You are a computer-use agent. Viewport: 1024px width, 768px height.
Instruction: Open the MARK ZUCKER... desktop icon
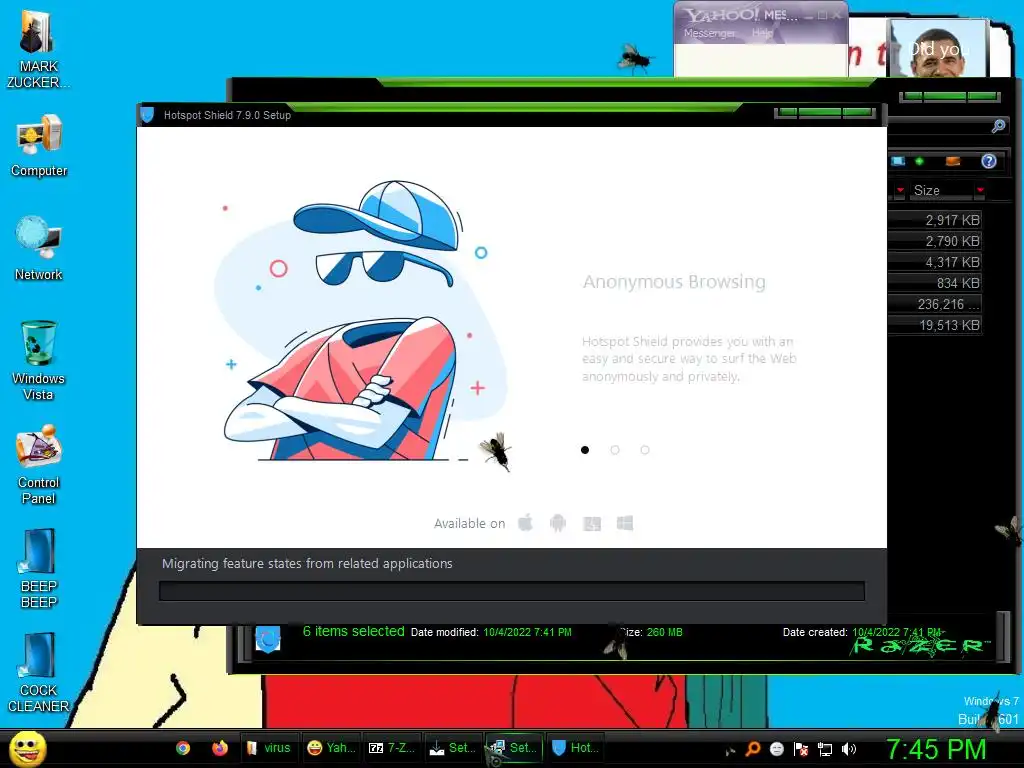point(38,51)
